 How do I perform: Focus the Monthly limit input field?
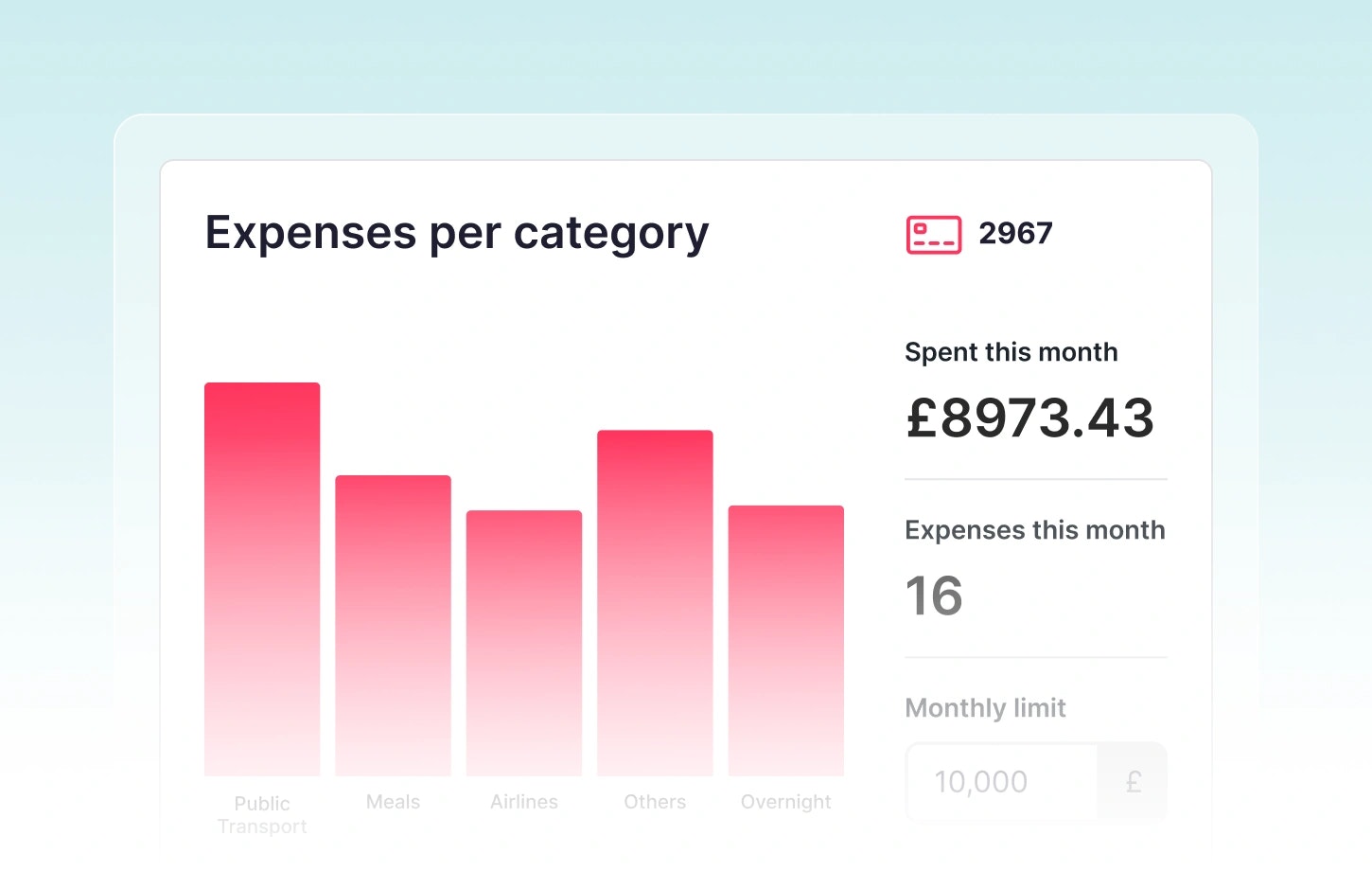1001,782
